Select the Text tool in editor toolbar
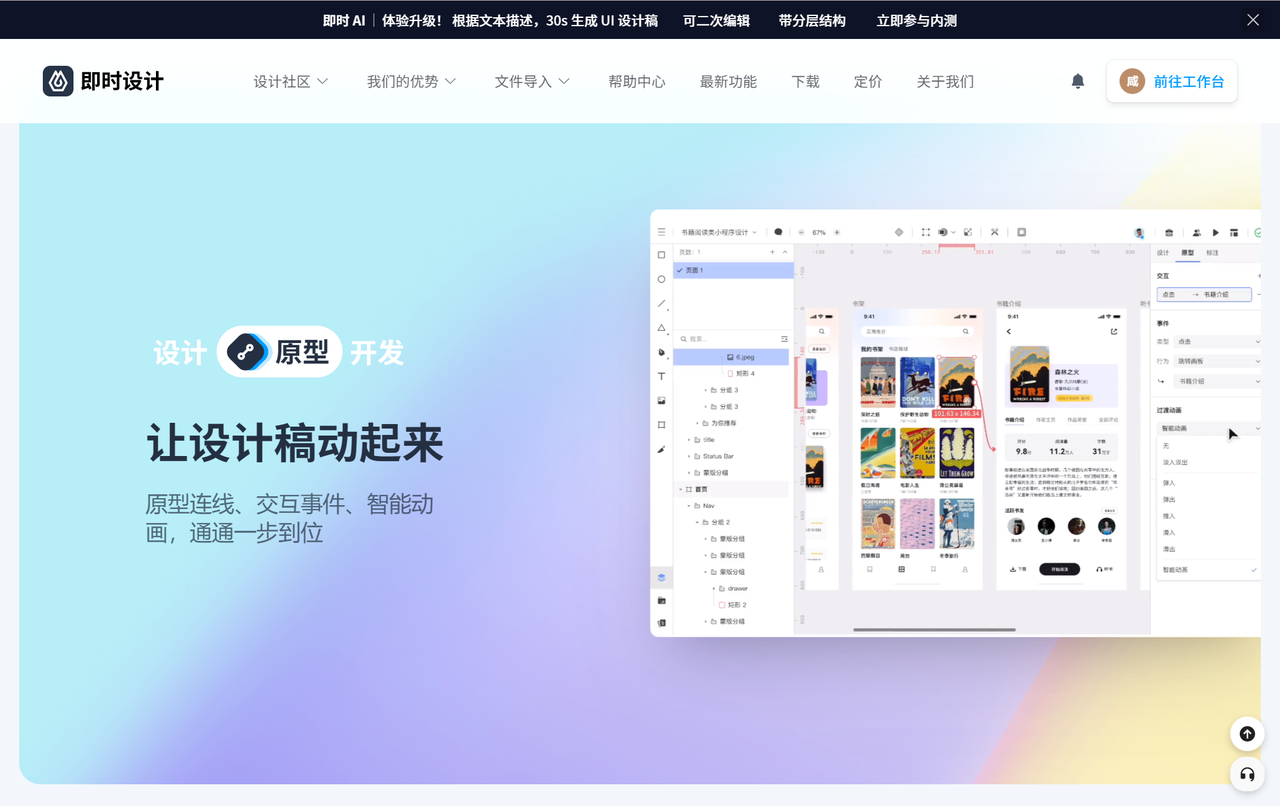 coord(661,376)
